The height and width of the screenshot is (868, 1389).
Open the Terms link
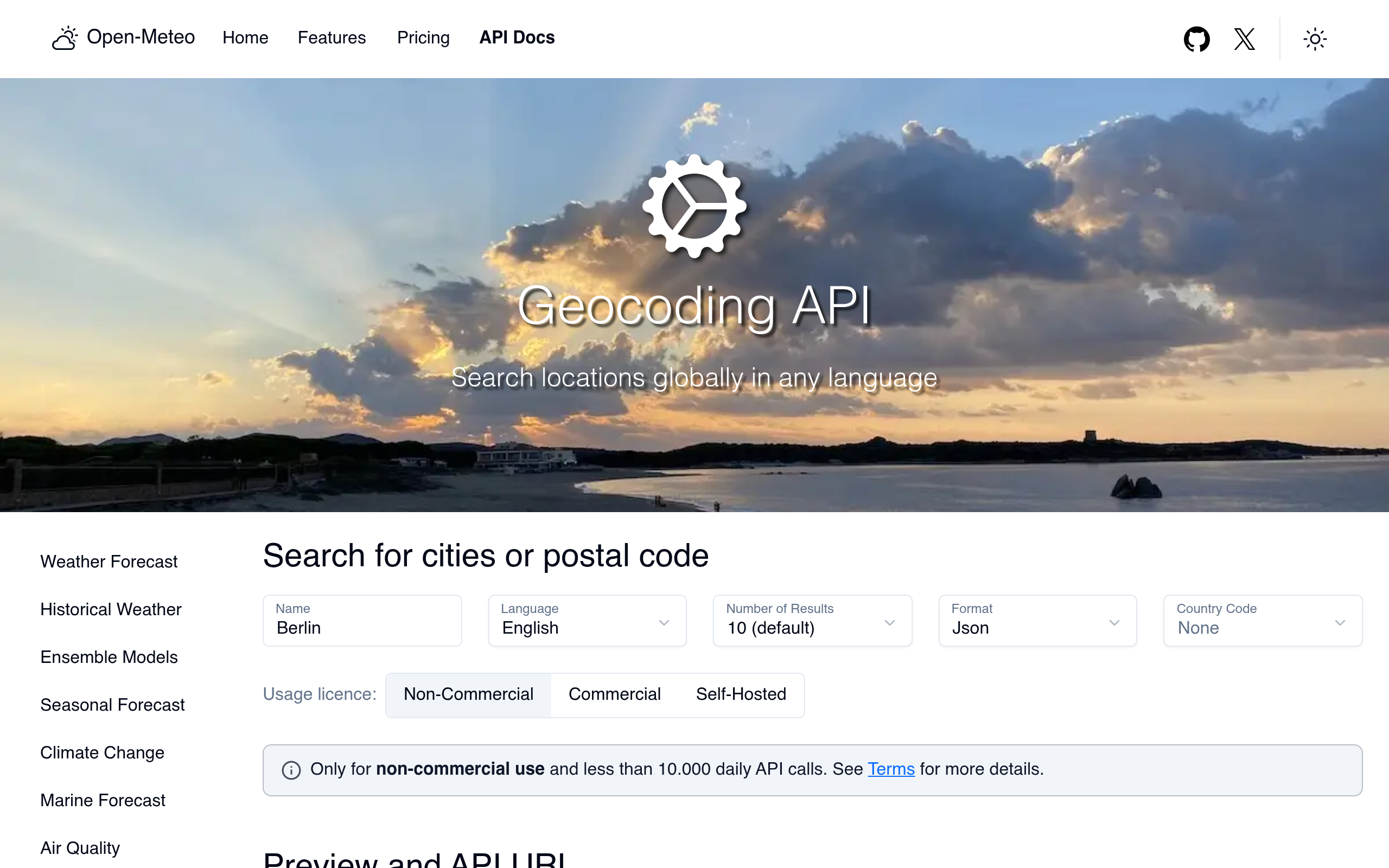891,769
